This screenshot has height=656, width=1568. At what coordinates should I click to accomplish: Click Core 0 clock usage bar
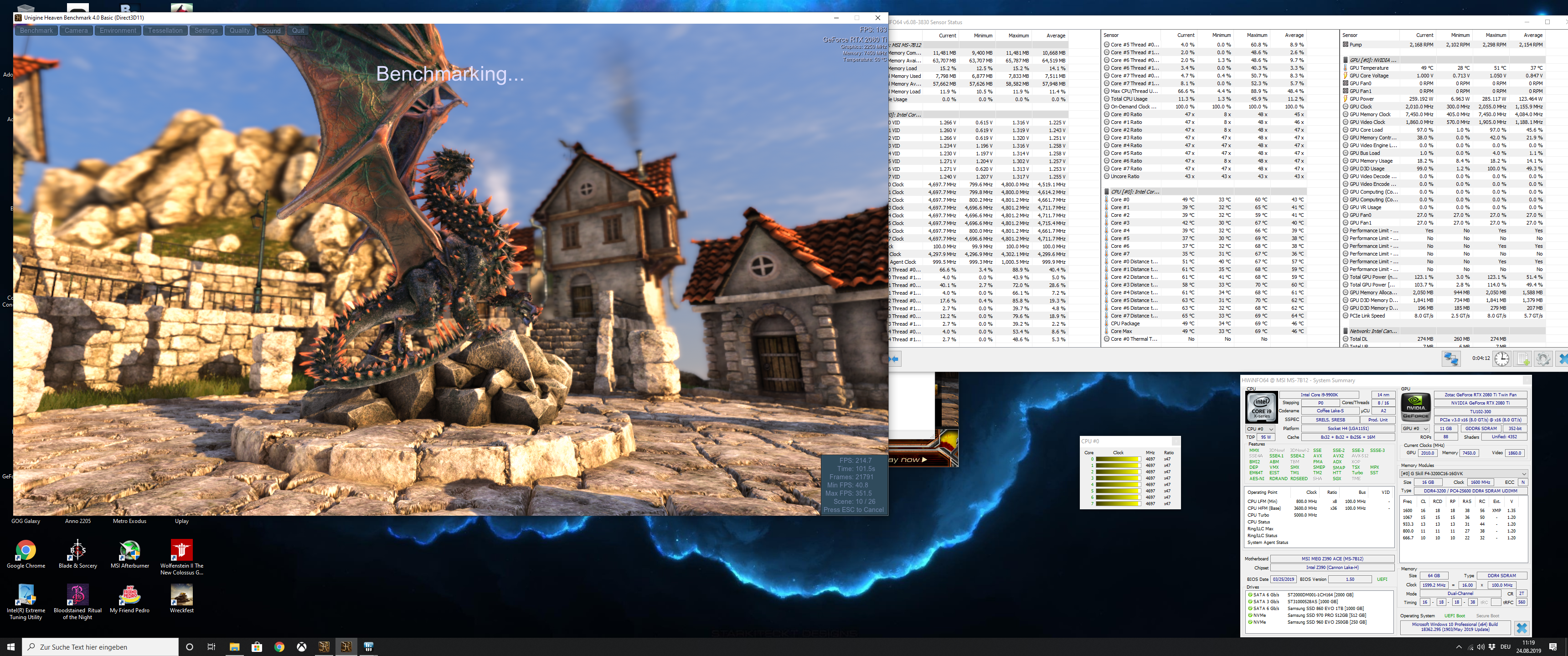[x=1118, y=459]
